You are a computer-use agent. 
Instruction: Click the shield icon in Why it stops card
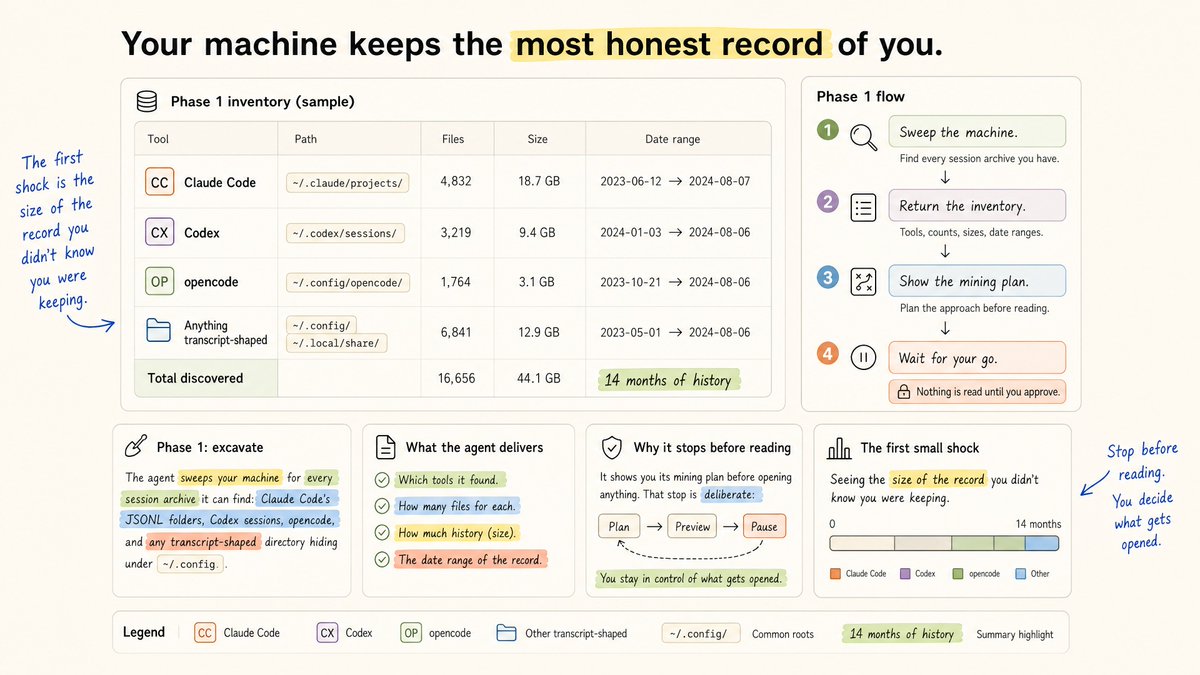click(x=611, y=447)
